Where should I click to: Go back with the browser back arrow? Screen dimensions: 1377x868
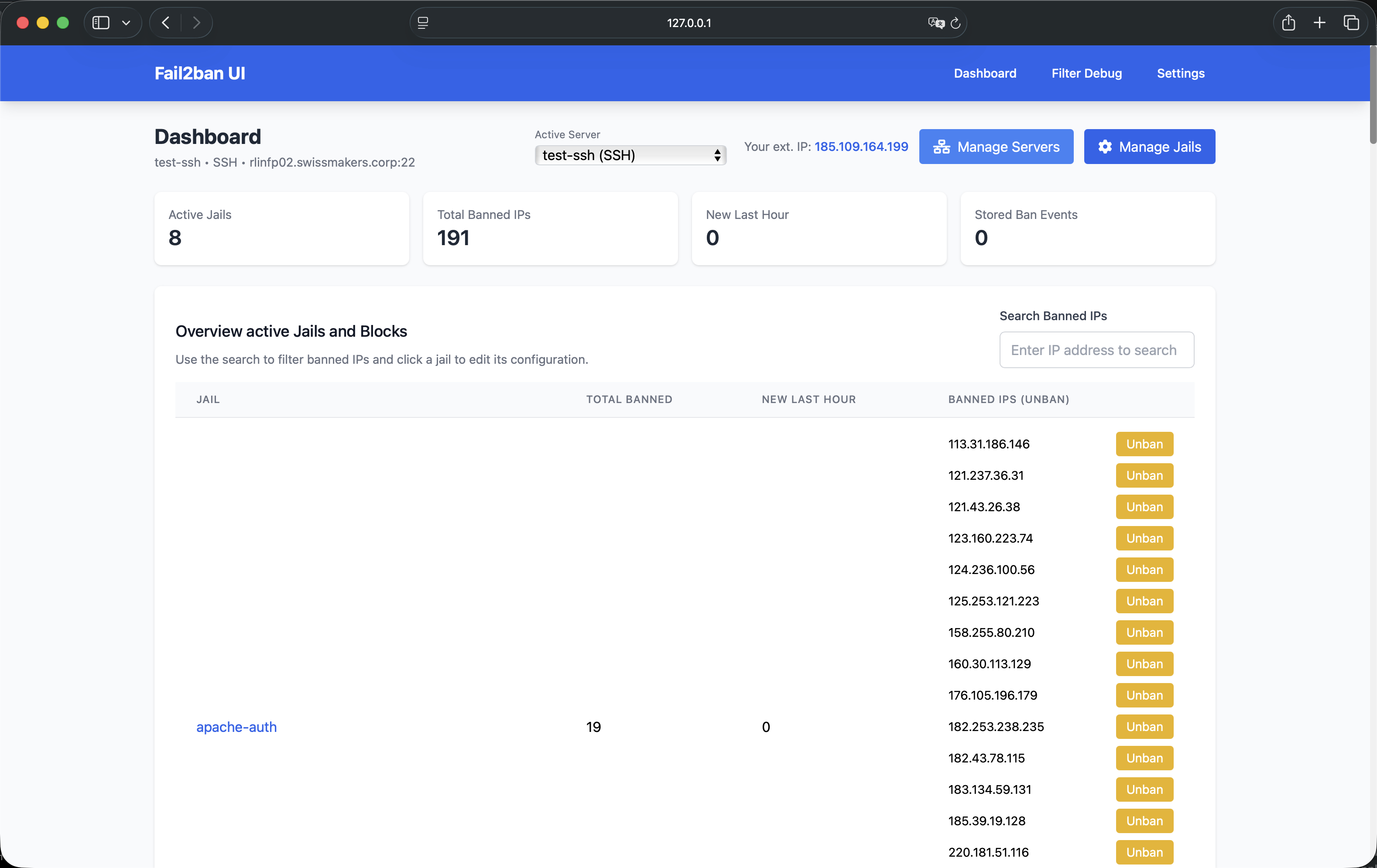(x=166, y=23)
